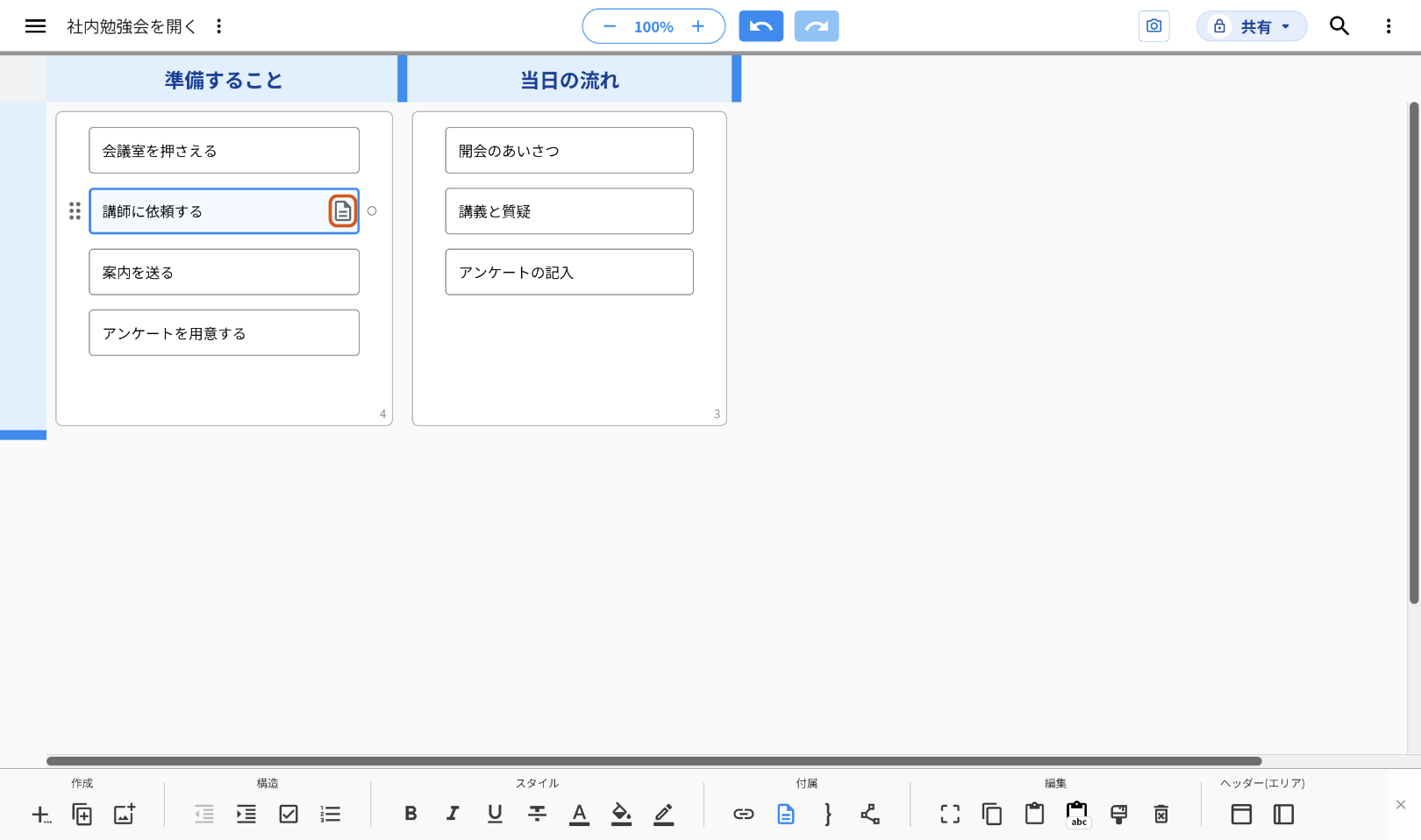
Task: Select the 案内を送る card
Action: [224, 272]
